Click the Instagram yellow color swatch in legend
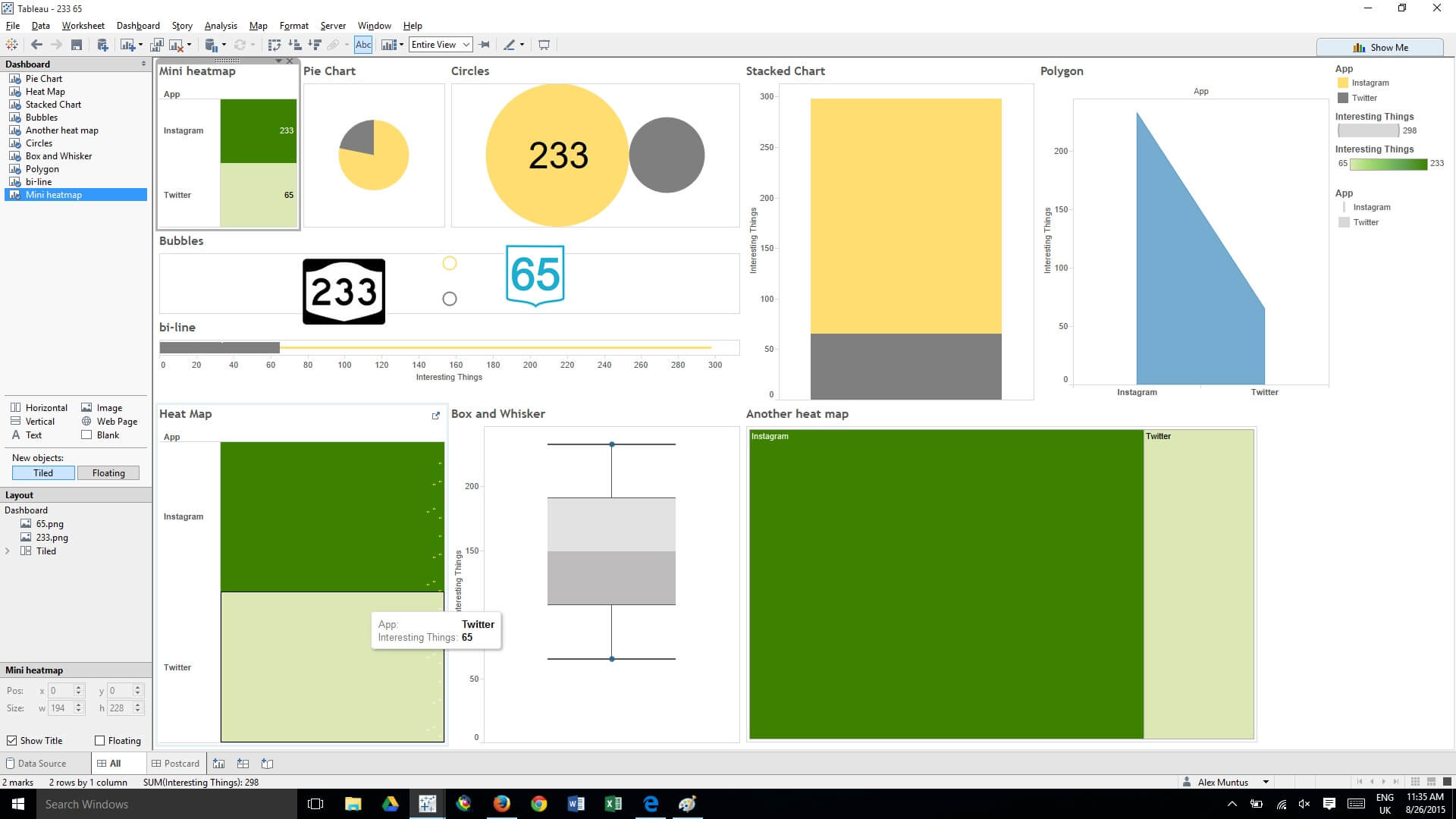Viewport: 1456px width, 819px height. (x=1343, y=83)
